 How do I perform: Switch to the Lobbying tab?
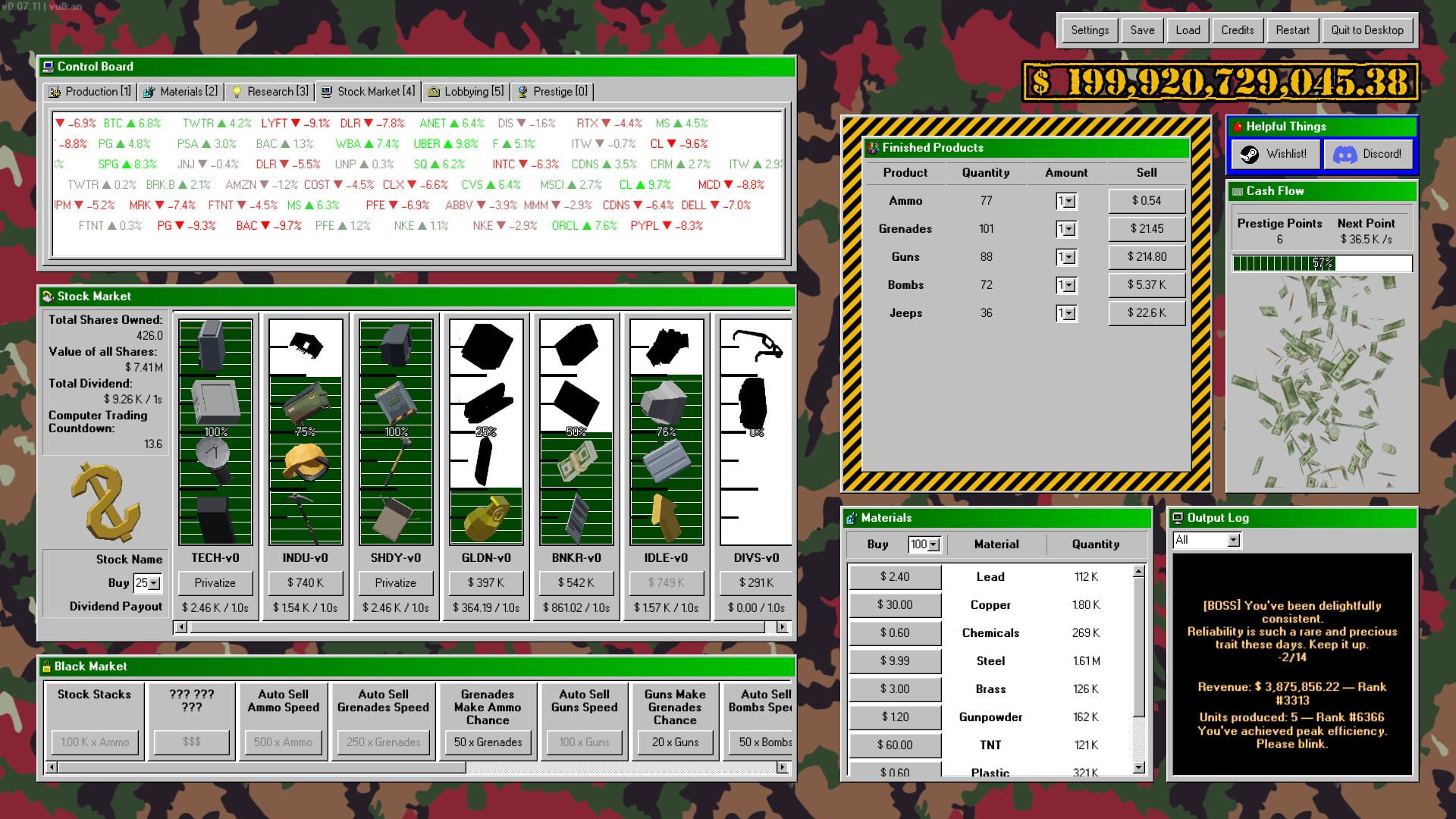[x=466, y=91]
